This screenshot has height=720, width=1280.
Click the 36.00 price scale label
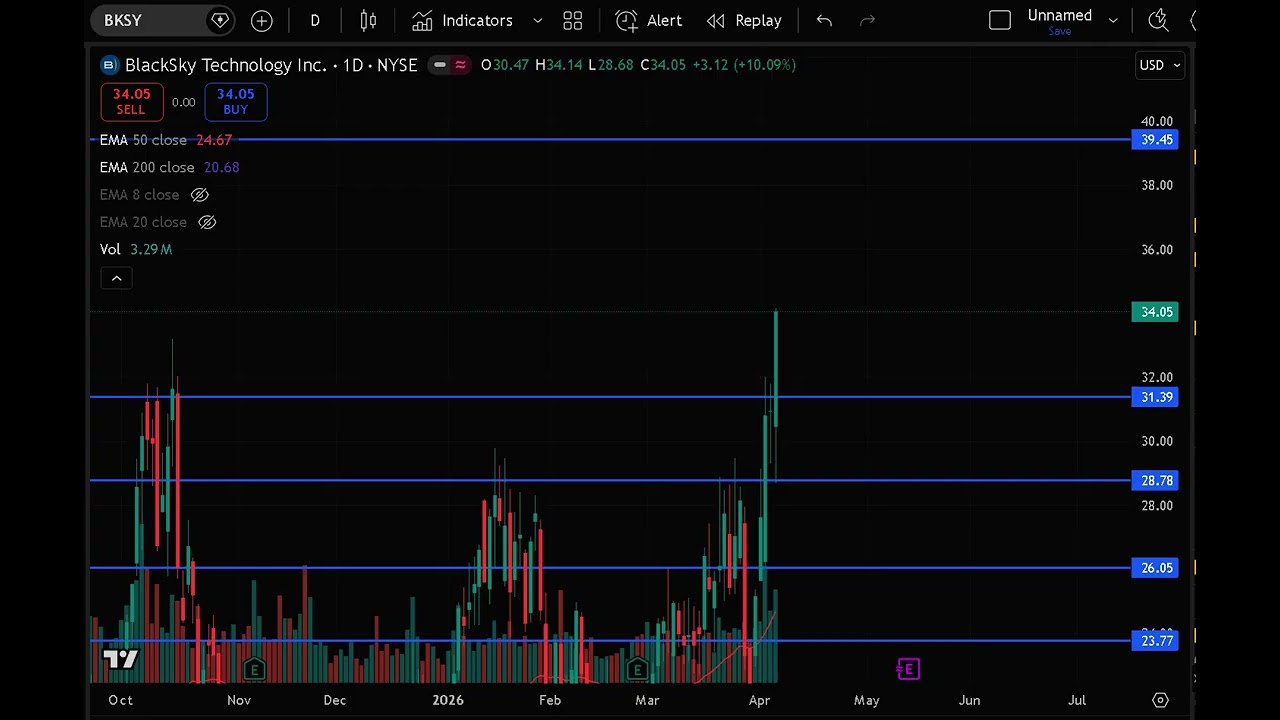1157,250
